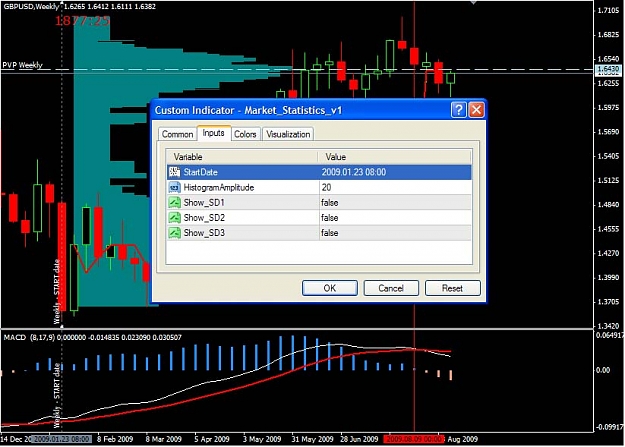Click the current price tag 1.6430
The width and height of the screenshot is (625, 447).
pos(608,69)
